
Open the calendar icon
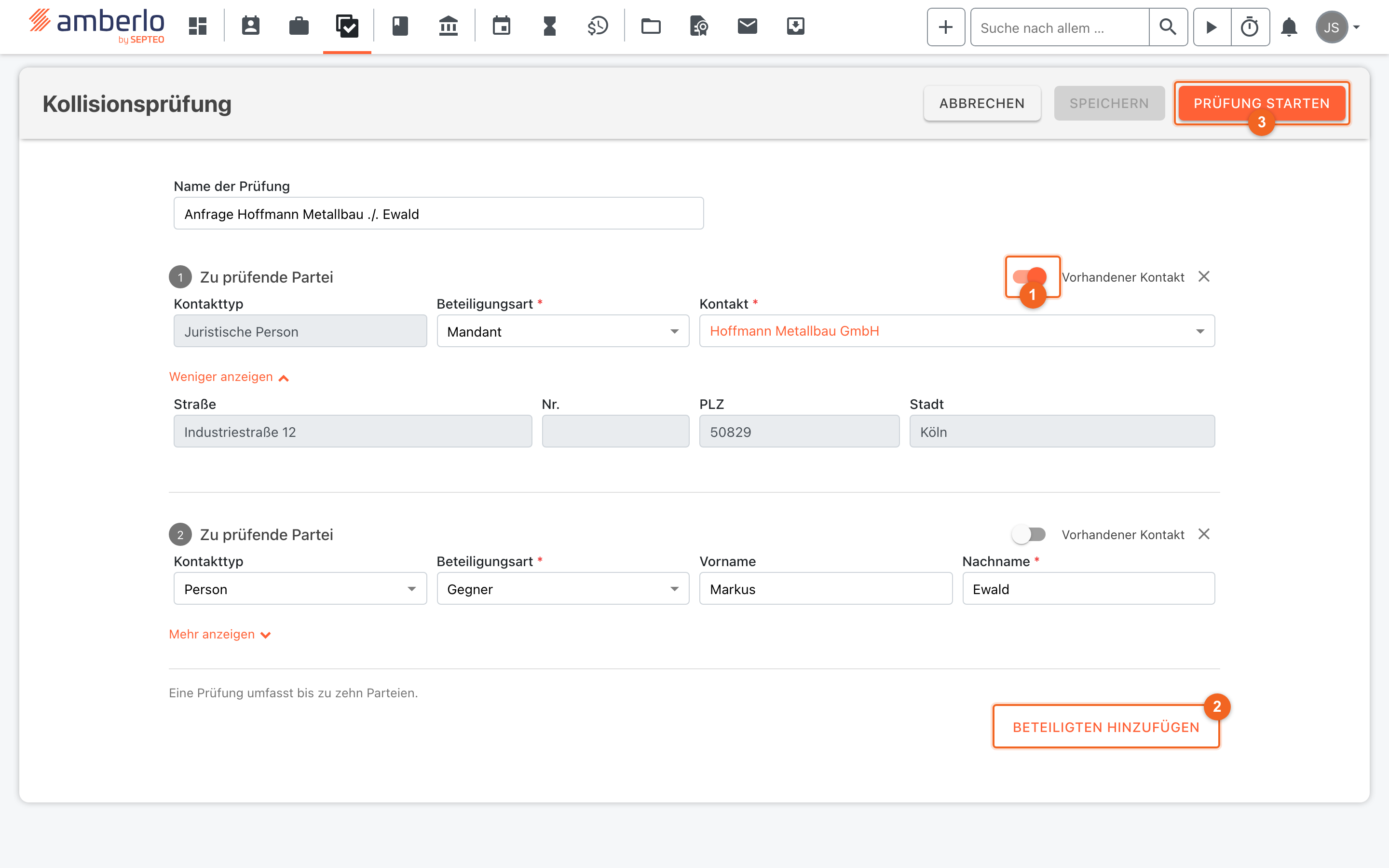[502, 27]
